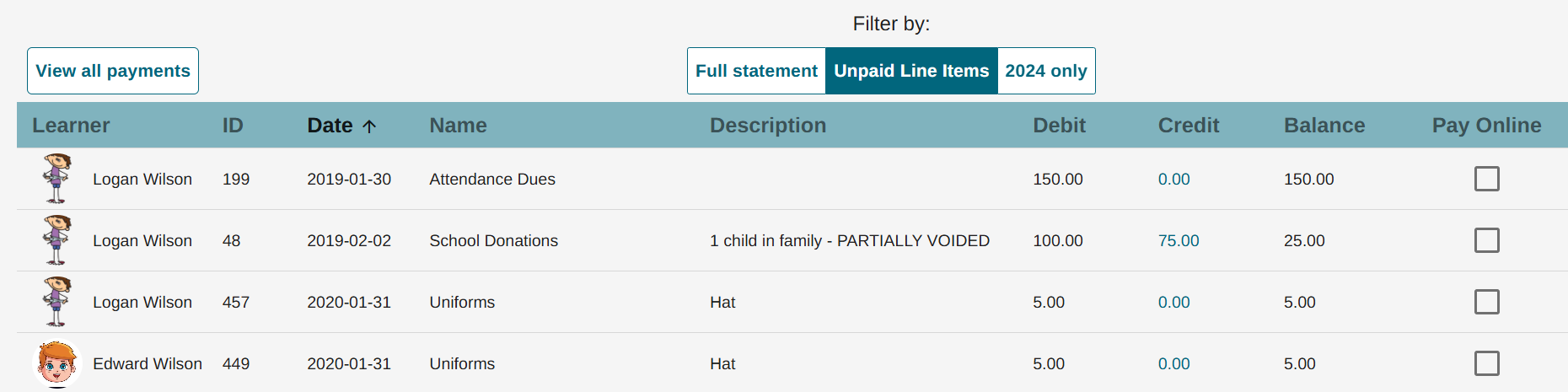Click Logan Wilson's avatar in School Donations row

pos(56,240)
